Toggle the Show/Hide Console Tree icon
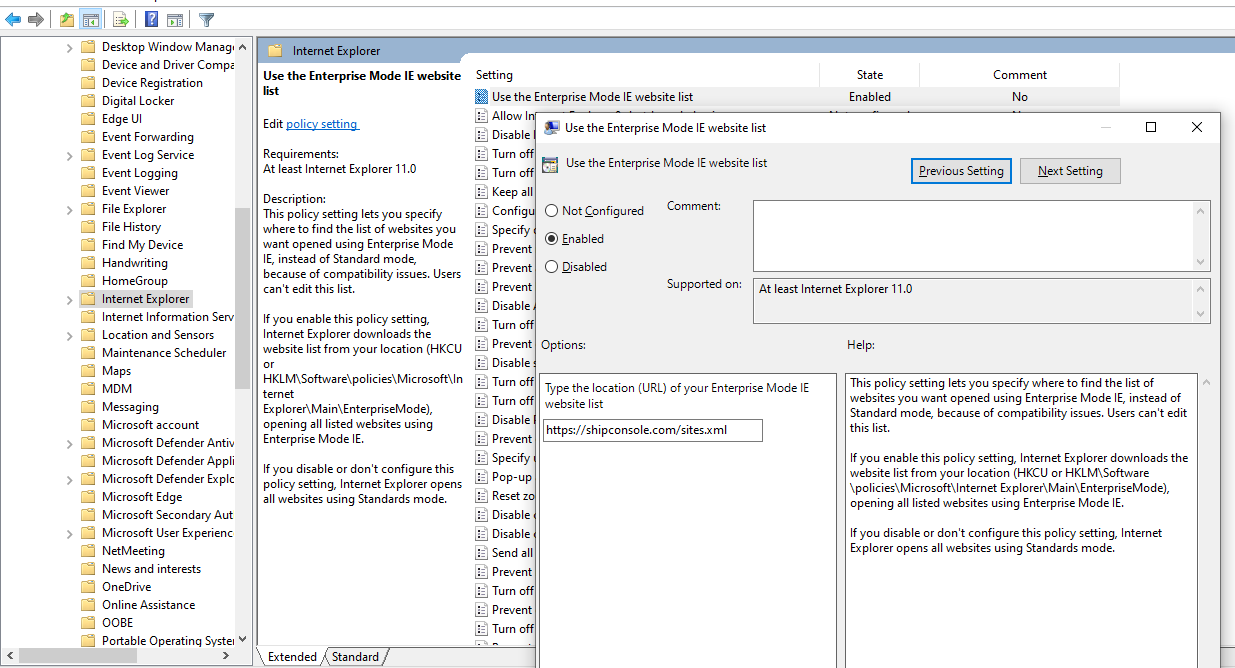 click(x=90, y=19)
